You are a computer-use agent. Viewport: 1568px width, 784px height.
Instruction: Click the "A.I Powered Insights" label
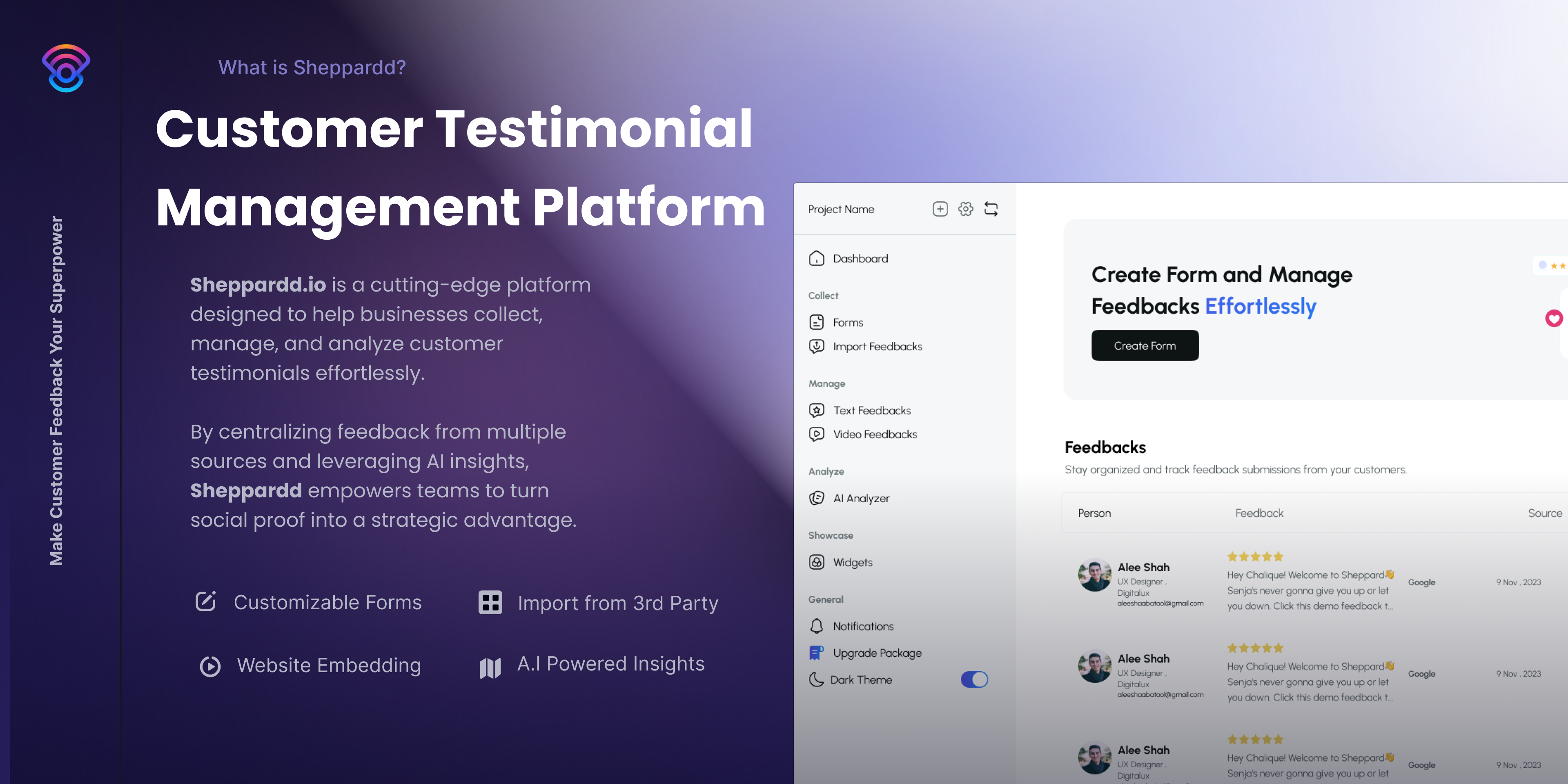pos(610,664)
